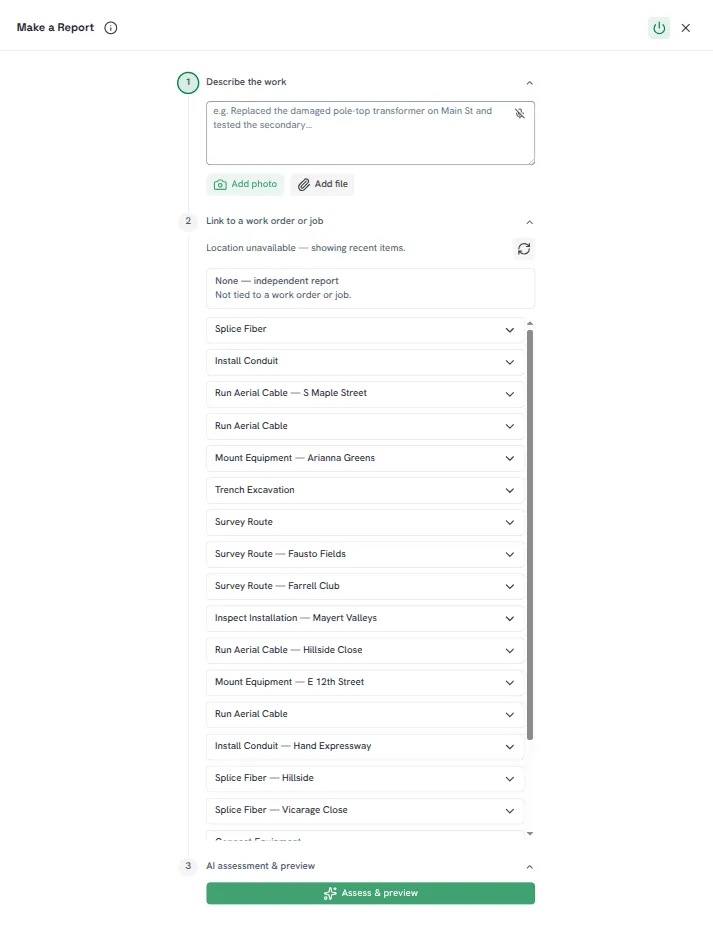Click the Assess & preview button
The image size is (713, 951).
[x=370, y=893]
